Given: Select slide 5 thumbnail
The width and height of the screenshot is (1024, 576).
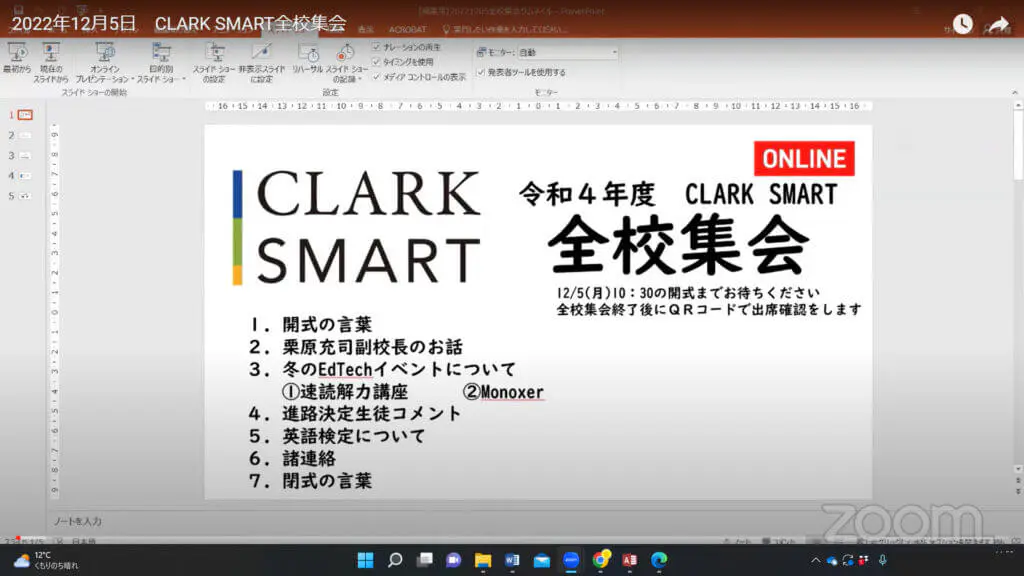Looking at the screenshot, I should tap(25, 196).
